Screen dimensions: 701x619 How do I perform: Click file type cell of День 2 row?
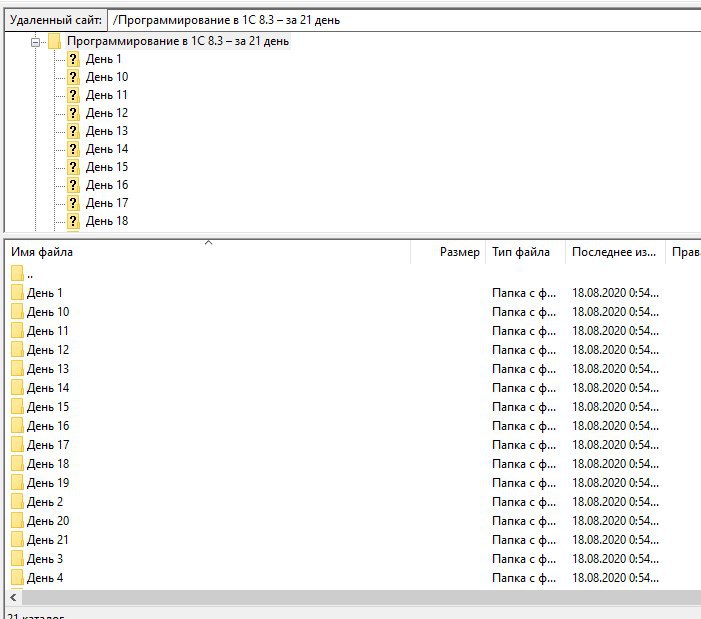pos(524,502)
